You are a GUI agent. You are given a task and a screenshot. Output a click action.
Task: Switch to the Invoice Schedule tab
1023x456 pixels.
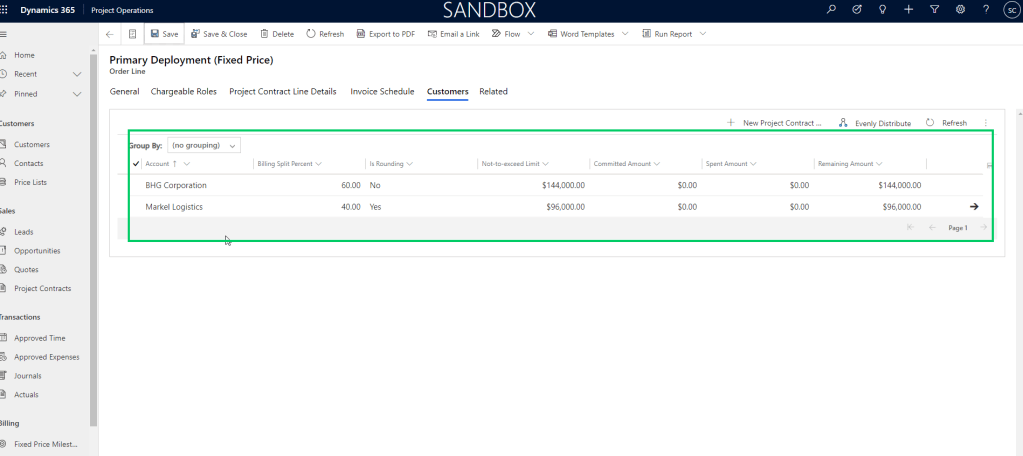pyautogui.click(x=382, y=91)
